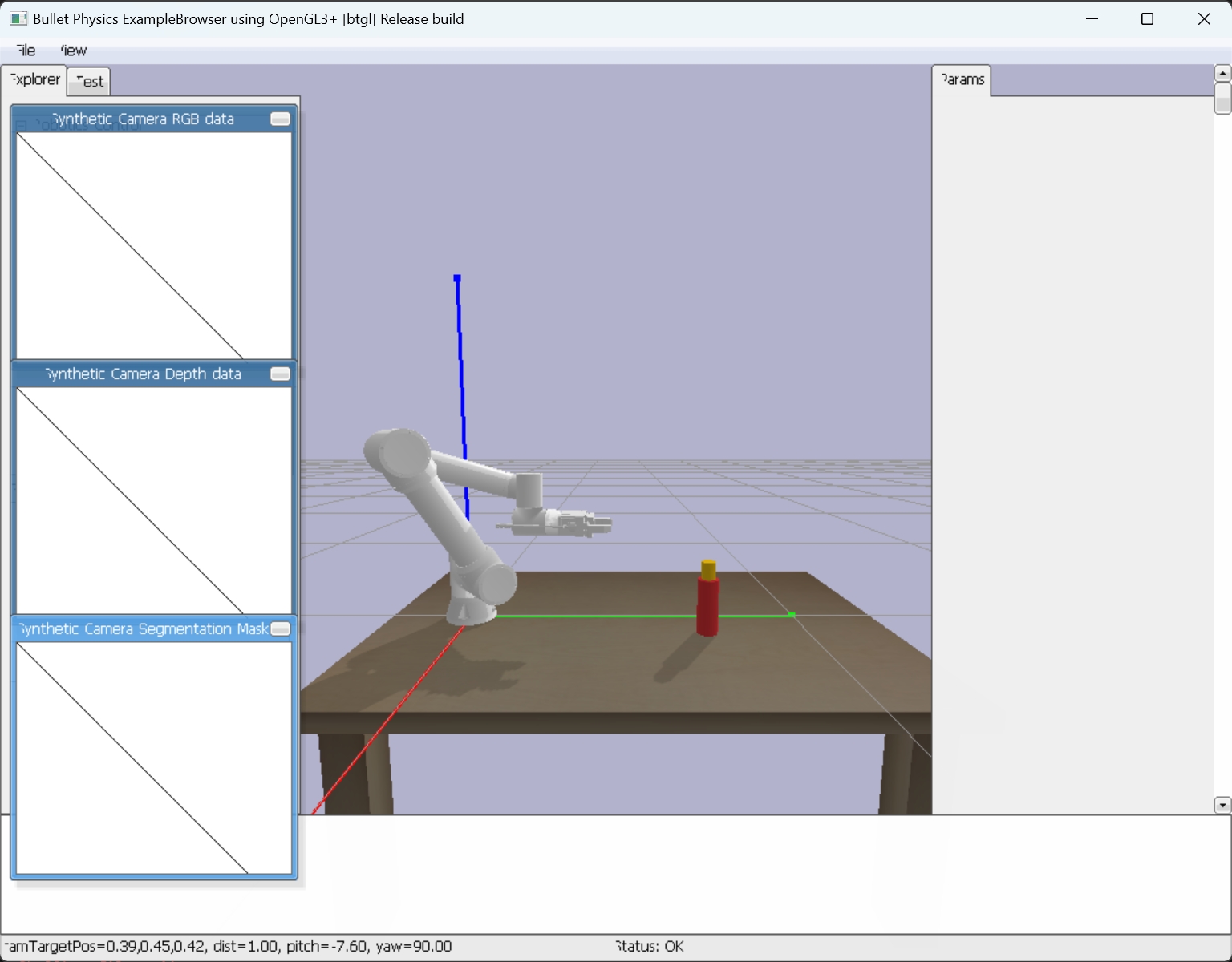Screen dimensions: 1232x962
Task: Switch to the Test tab
Action: pyautogui.click(x=89, y=82)
